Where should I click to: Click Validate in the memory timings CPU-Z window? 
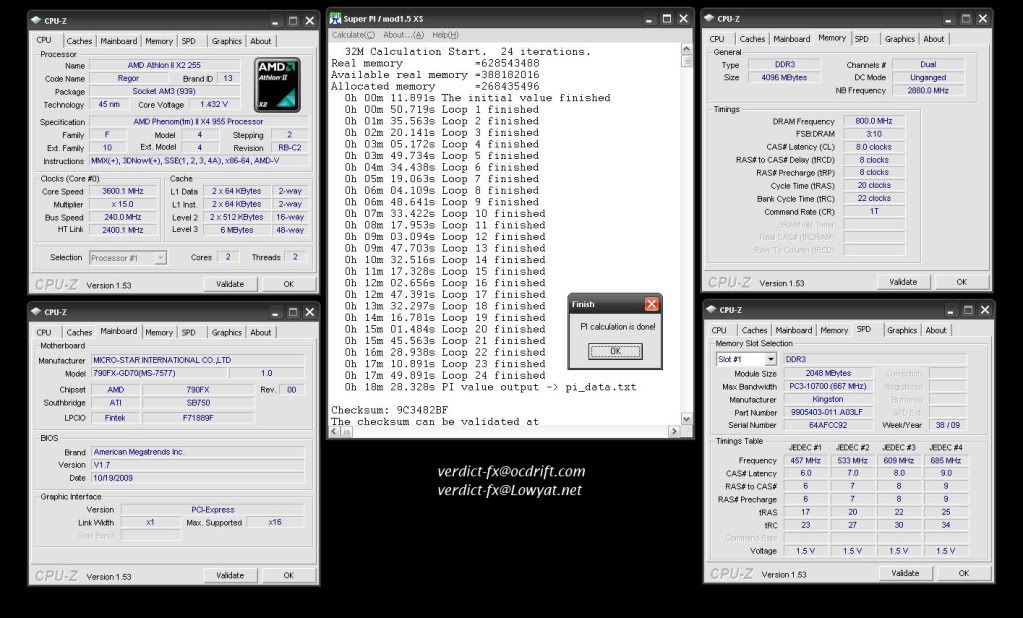[902, 282]
